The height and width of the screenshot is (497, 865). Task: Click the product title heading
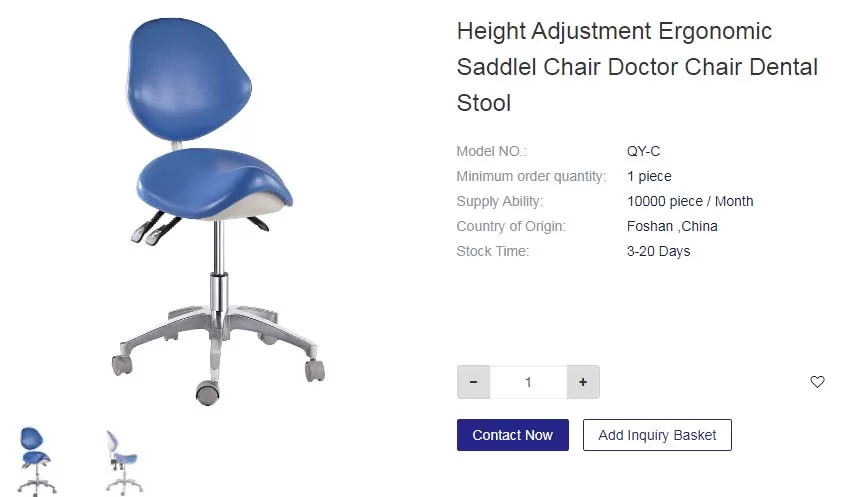[x=637, y=67]
